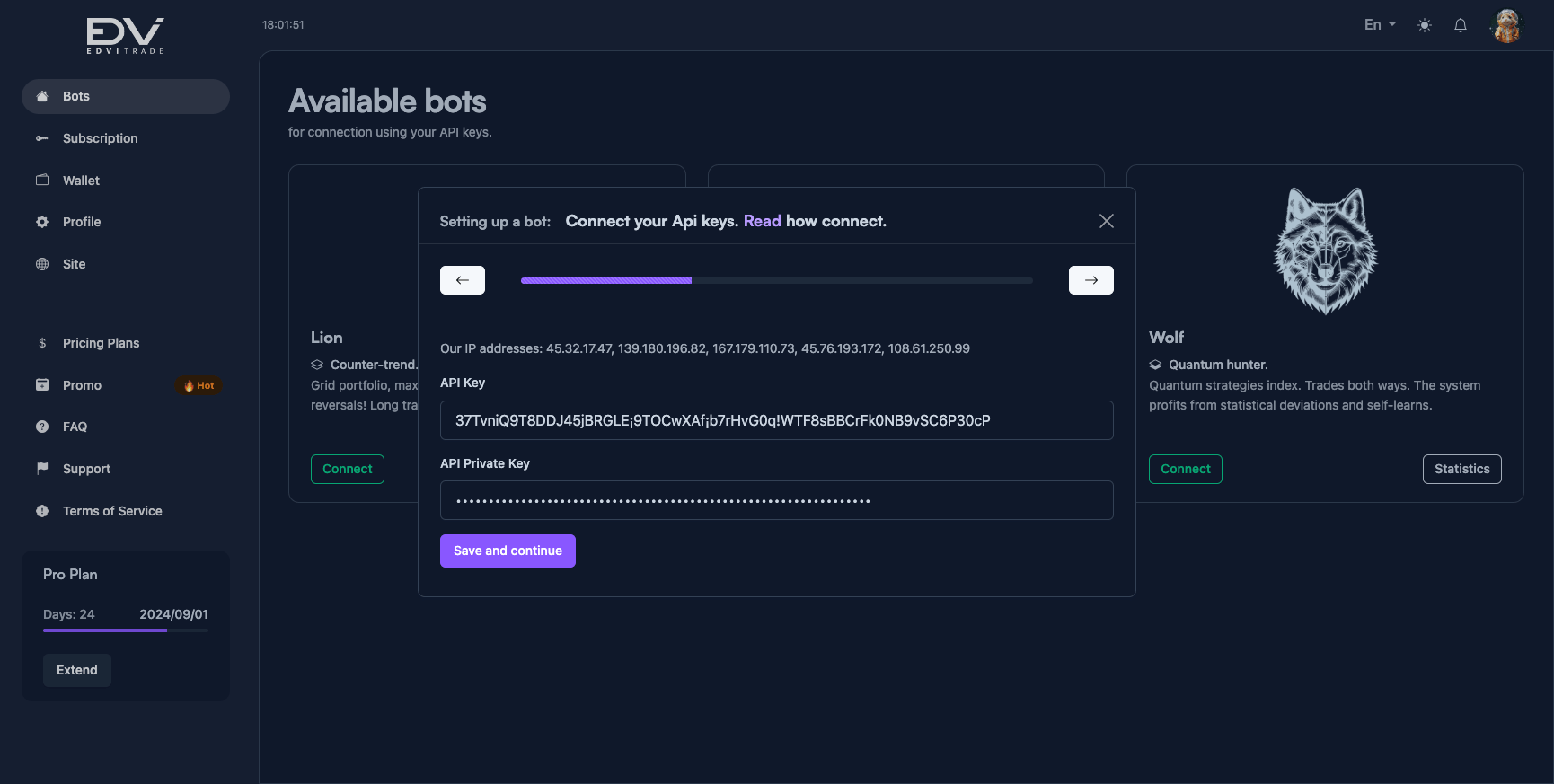Click the Bots home icon
Image resolution: width=1554 pixels, height=784 pixels.
pos(42,96)
